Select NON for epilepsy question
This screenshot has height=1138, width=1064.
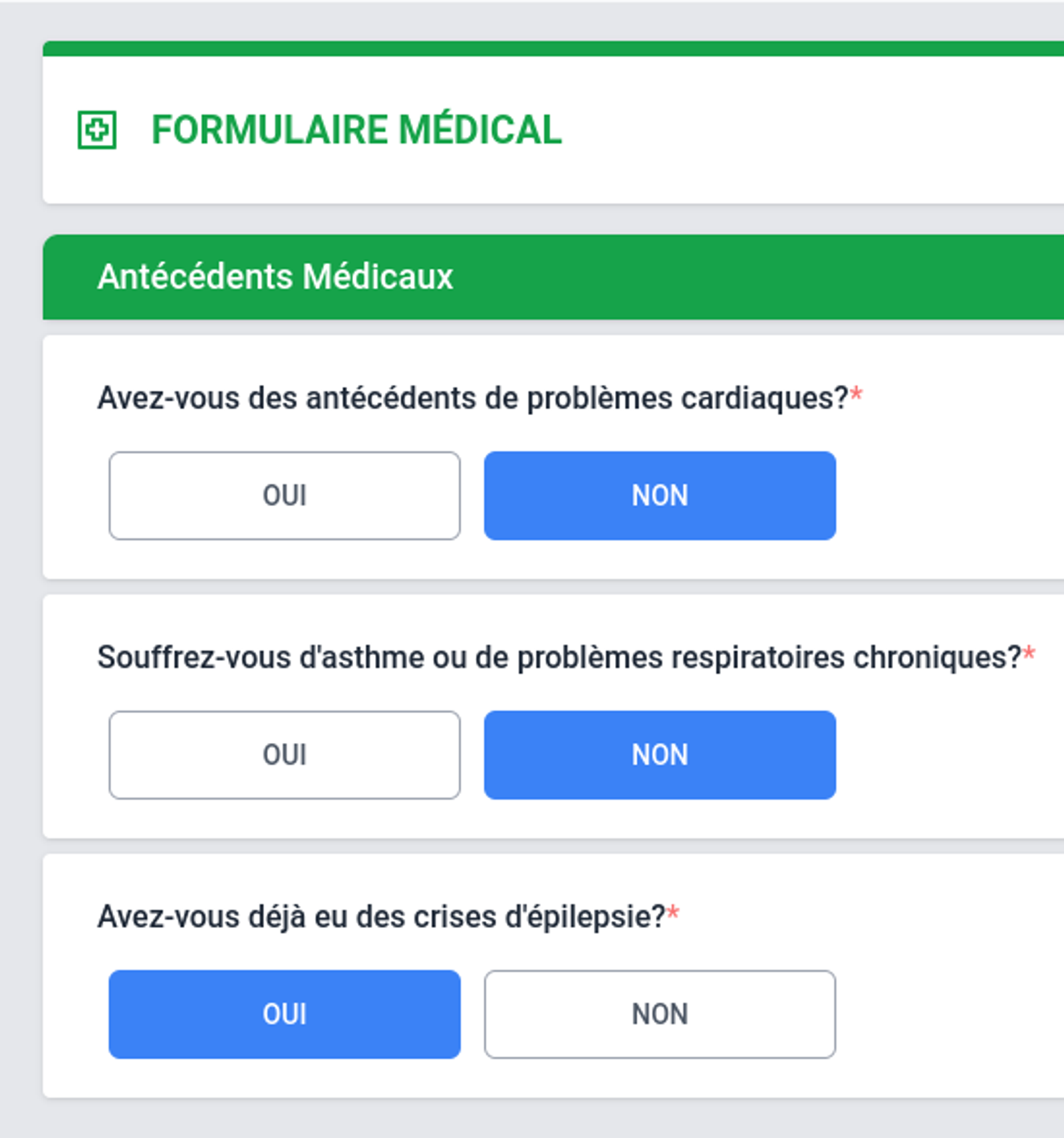point(659,1014)
